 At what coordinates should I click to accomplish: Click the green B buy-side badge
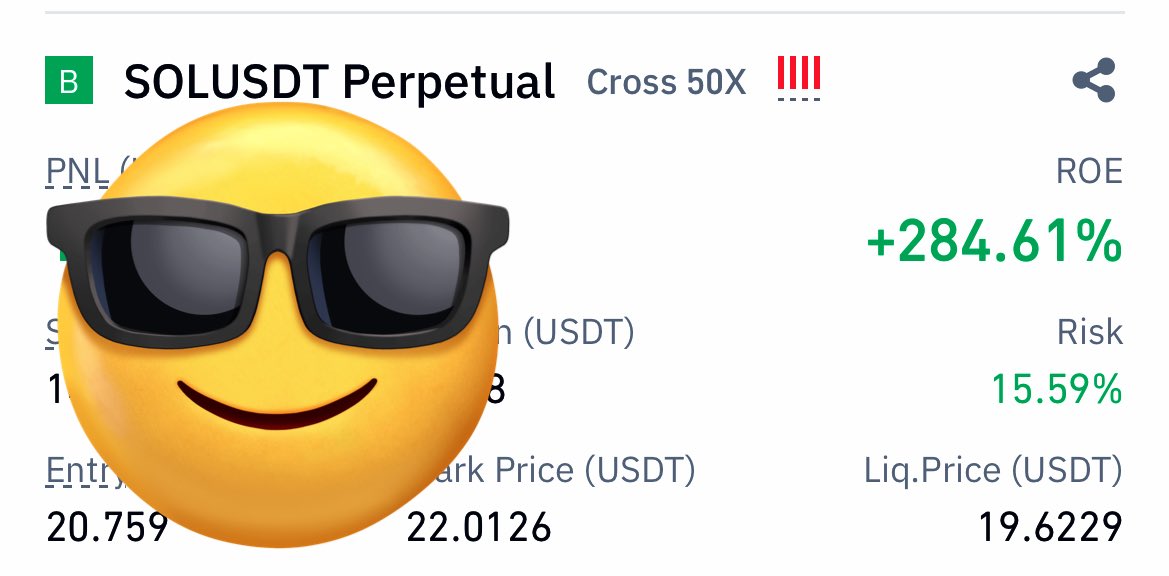click(69, 80)
